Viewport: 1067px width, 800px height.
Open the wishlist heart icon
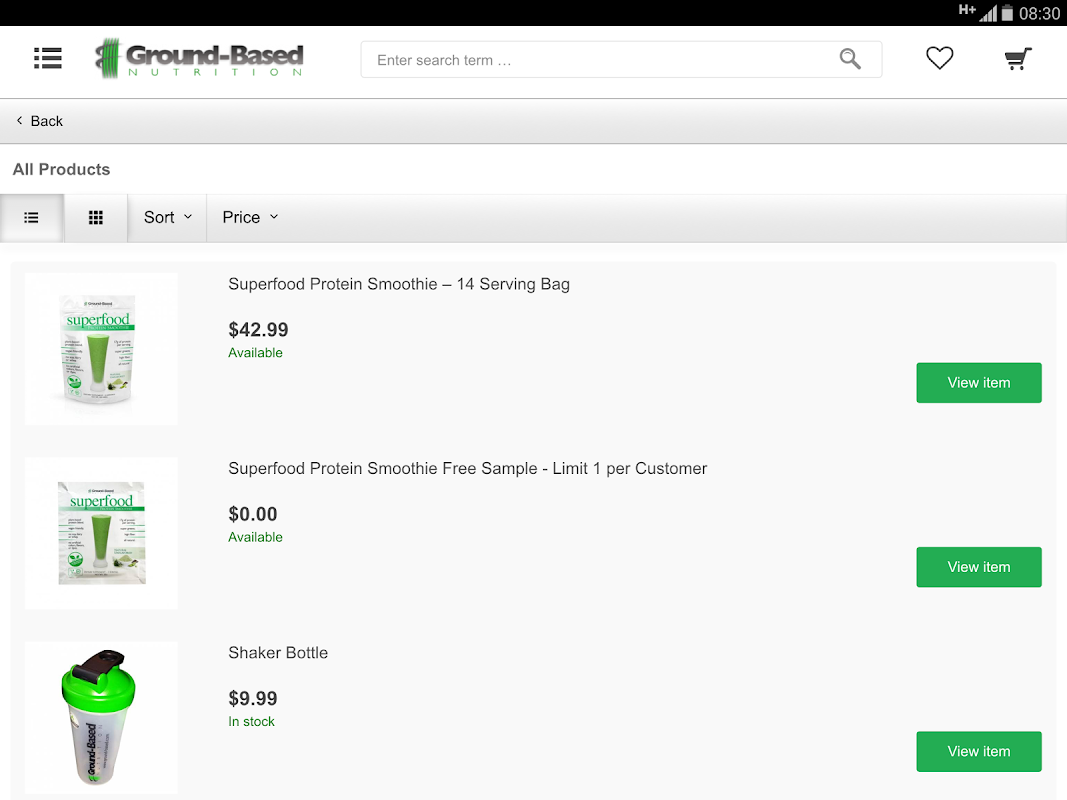(939, 59)
